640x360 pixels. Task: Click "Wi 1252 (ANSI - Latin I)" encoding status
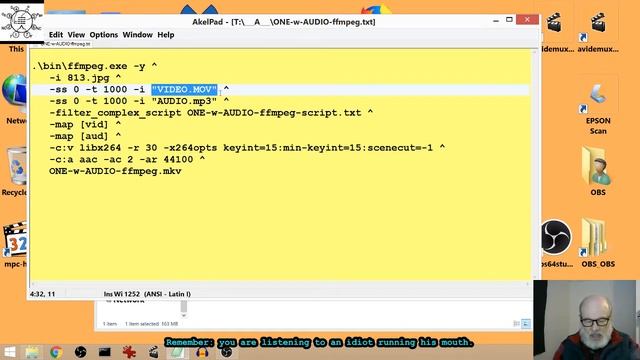152,294
